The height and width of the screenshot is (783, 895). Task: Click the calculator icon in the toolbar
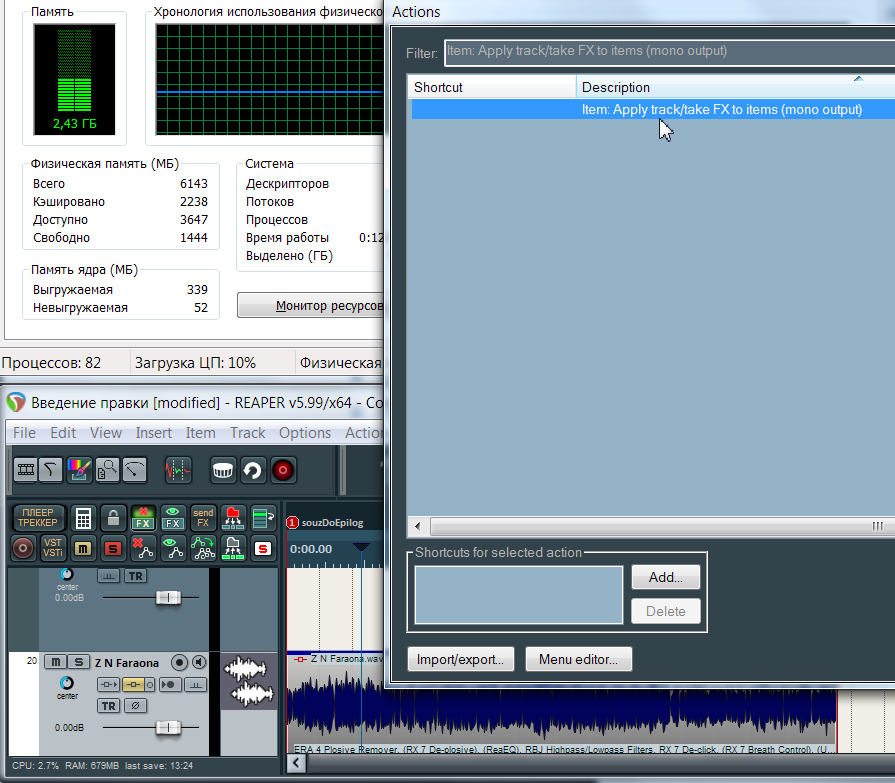click(84, 518)
